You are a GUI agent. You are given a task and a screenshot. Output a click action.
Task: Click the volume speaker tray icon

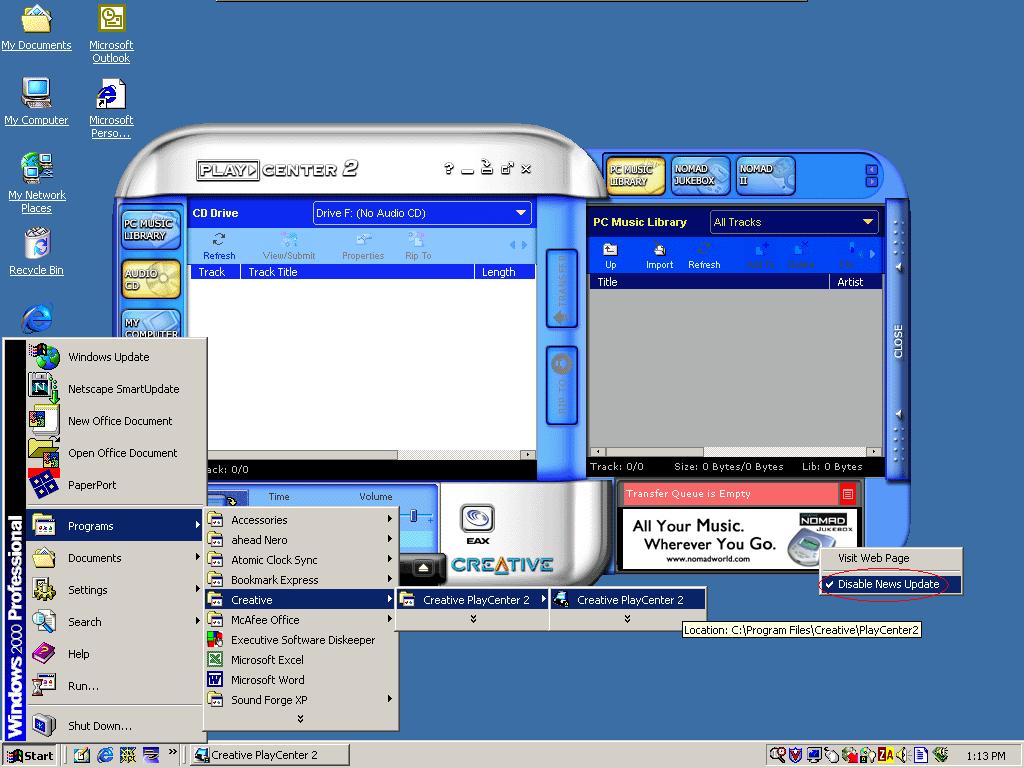point(902,756)
